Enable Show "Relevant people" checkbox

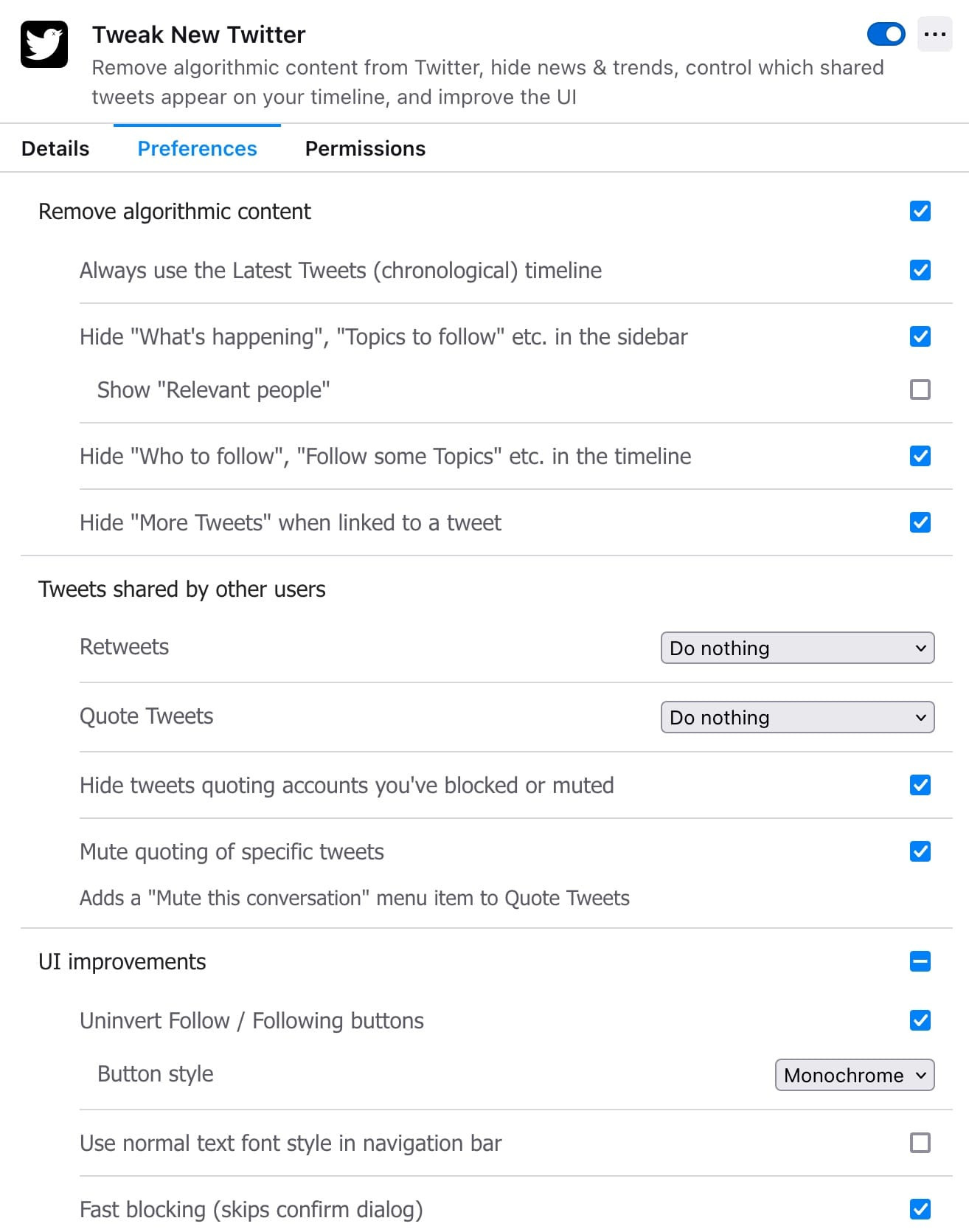(x=920, y=390)
